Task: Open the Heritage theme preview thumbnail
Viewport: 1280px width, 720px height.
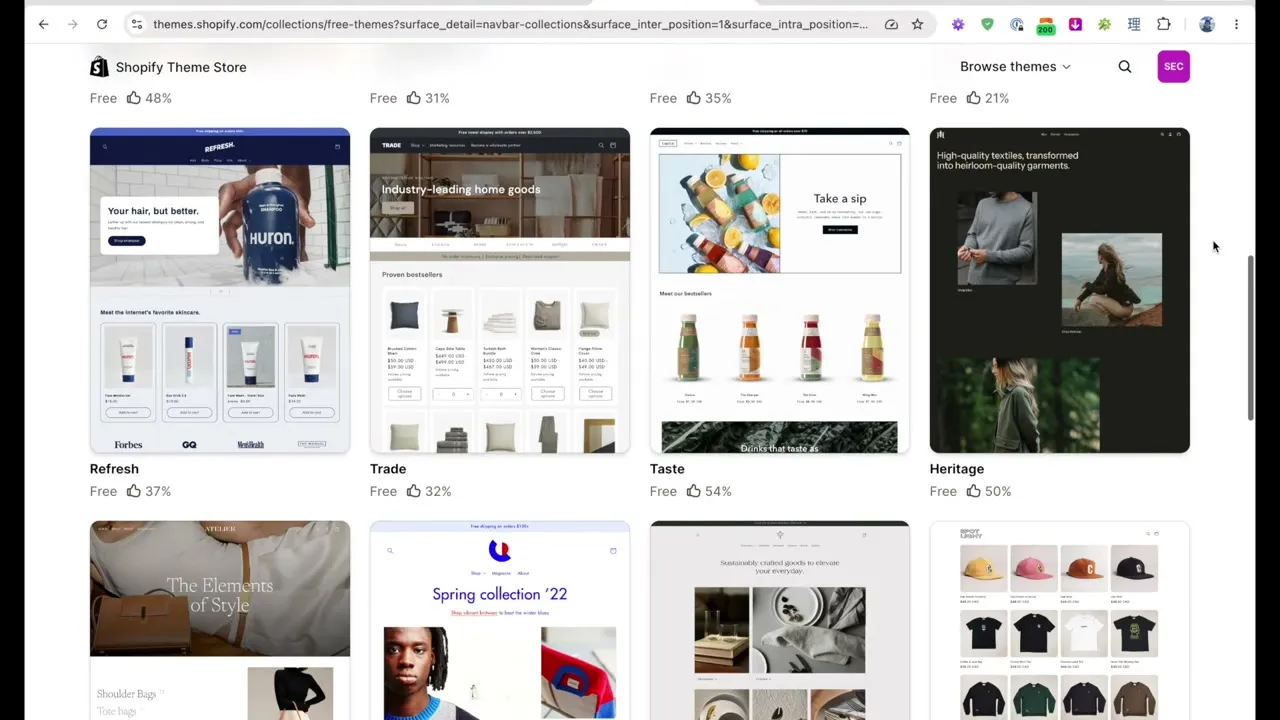Action: [1060, 290]
